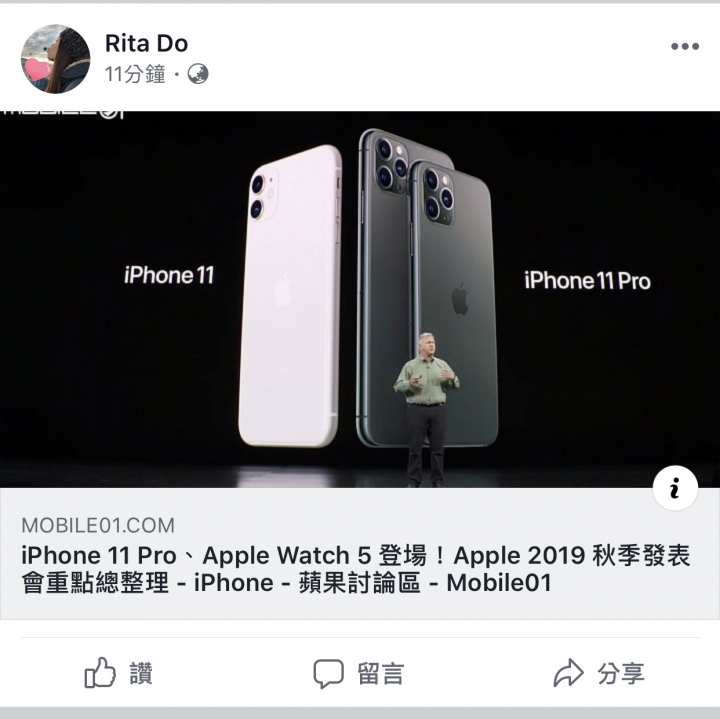Tap the 'iPhone 11' label in preview image
This screenshot has width=720, height=719.
(169, 275)
